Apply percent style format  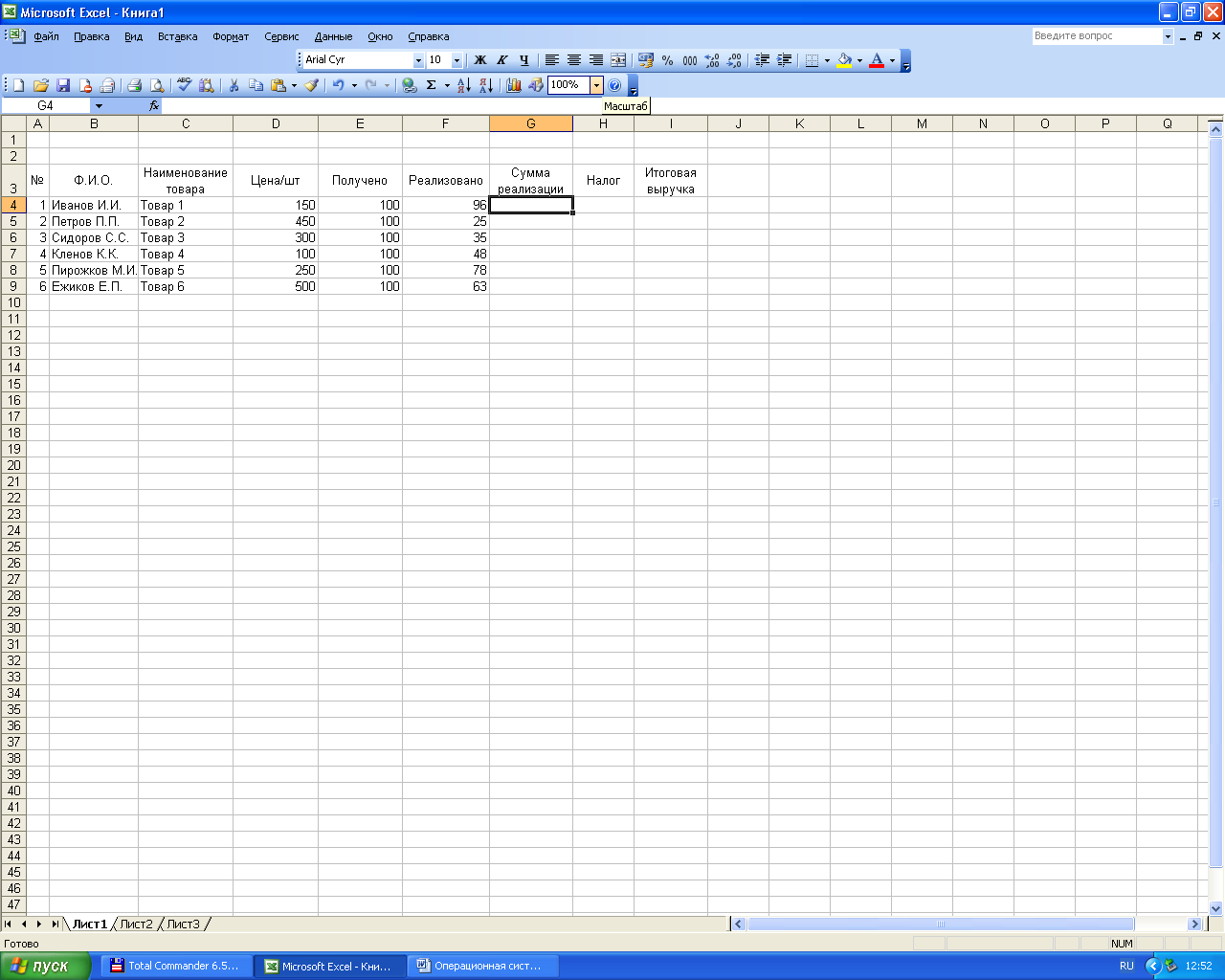pos(667,60)
